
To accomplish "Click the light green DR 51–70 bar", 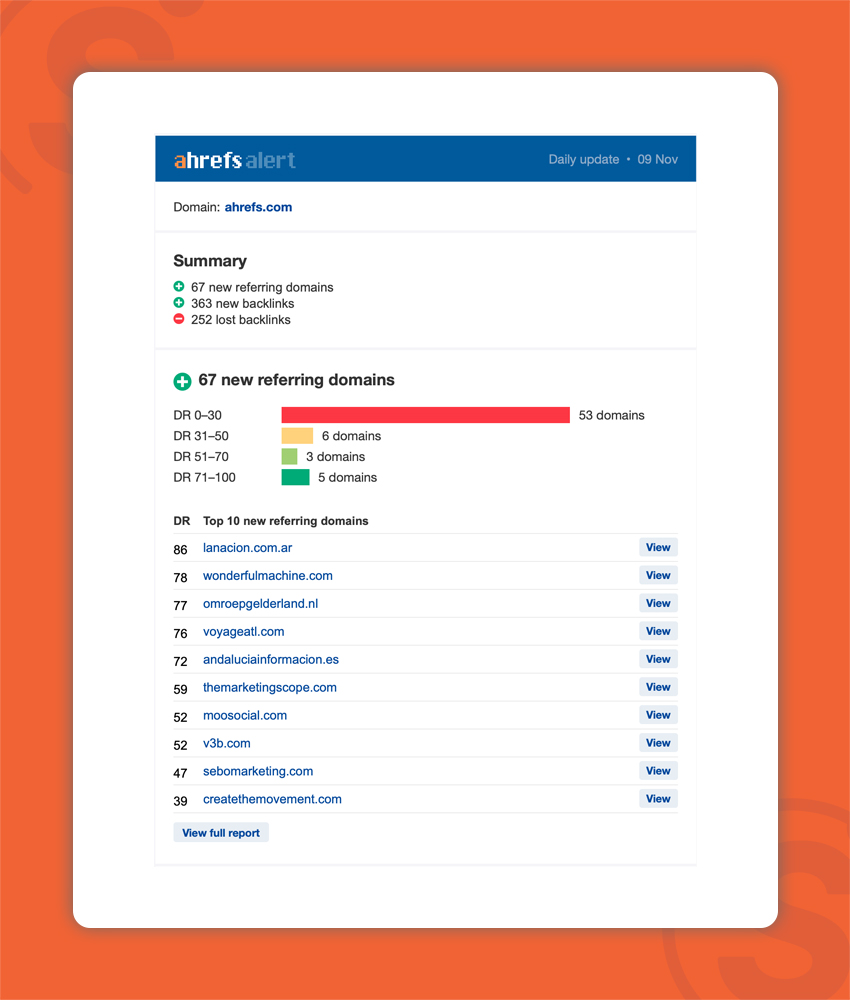I will coord(289,457).
